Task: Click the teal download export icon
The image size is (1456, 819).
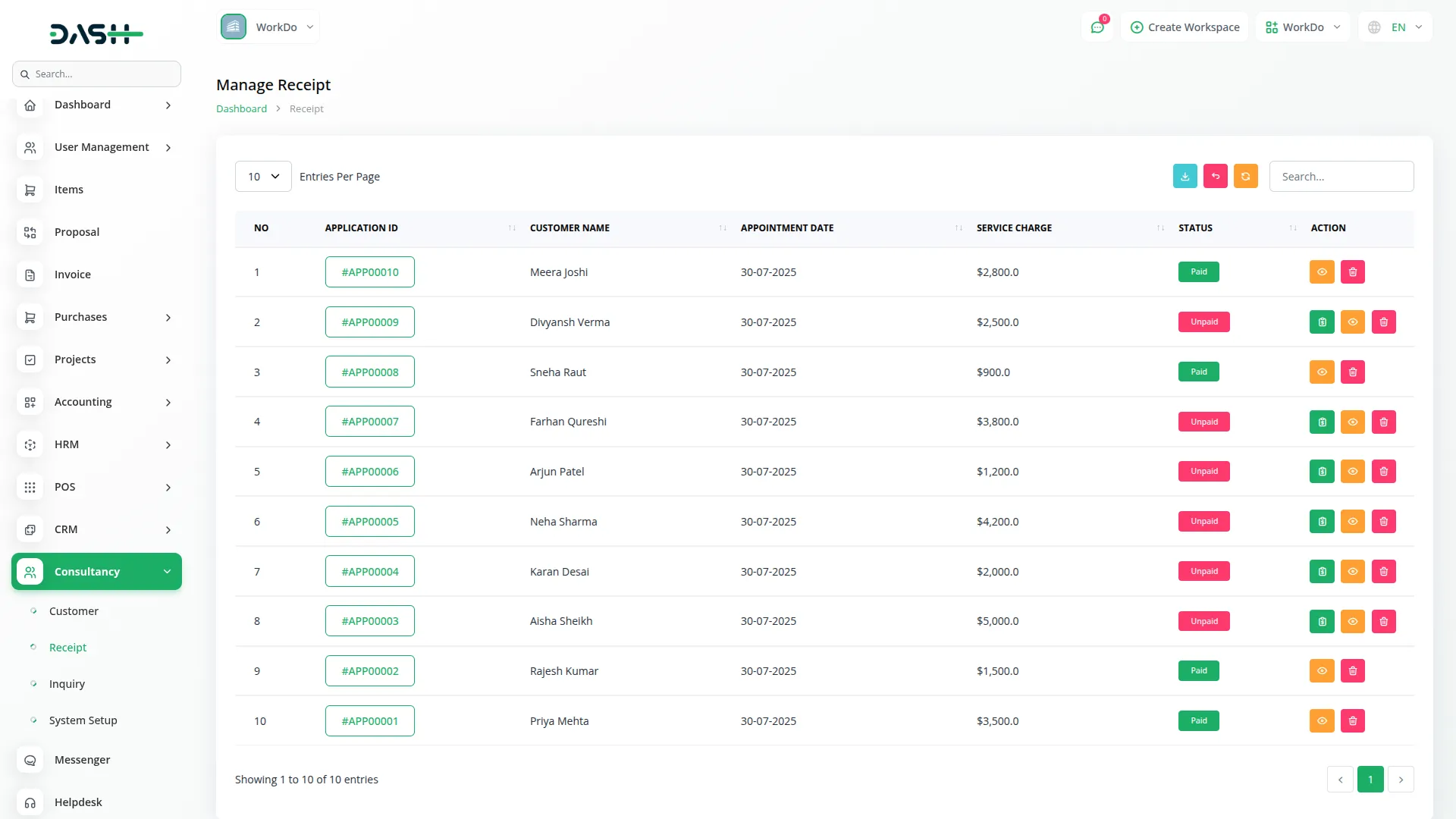Action: pyautogui.click(x=1185, y=176)
